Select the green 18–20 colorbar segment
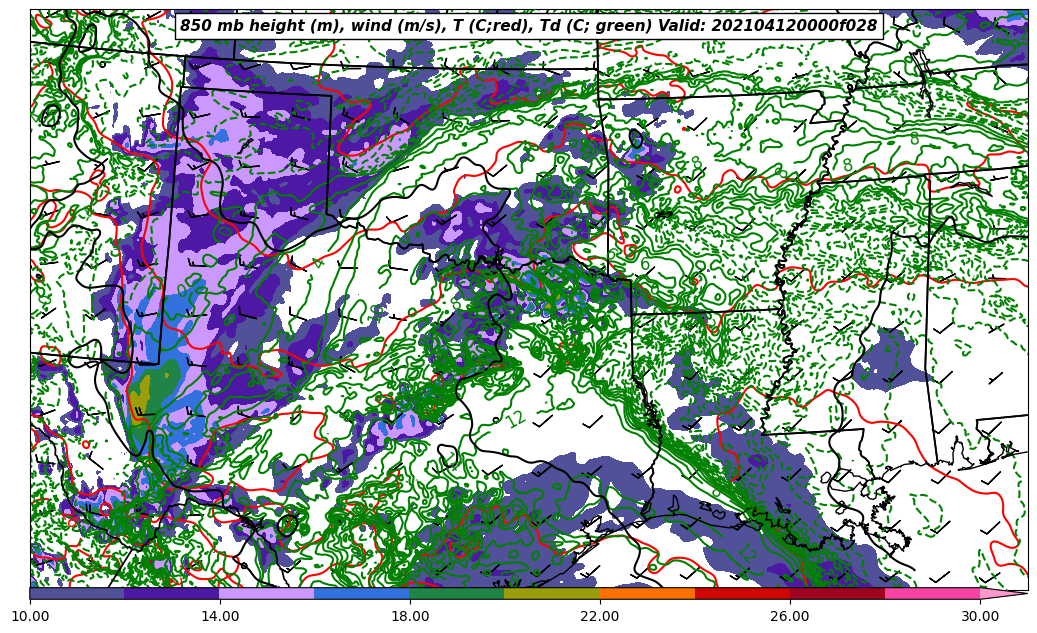1037x633 pixels. pos(457,593)
